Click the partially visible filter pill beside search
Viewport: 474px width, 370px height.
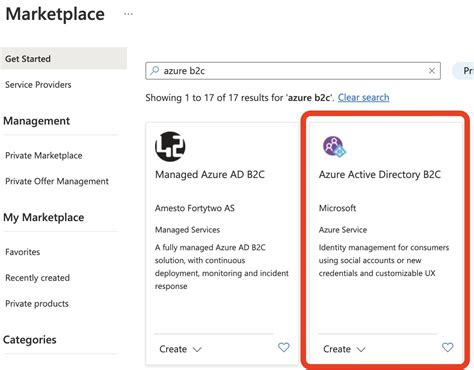coord(464,71)
